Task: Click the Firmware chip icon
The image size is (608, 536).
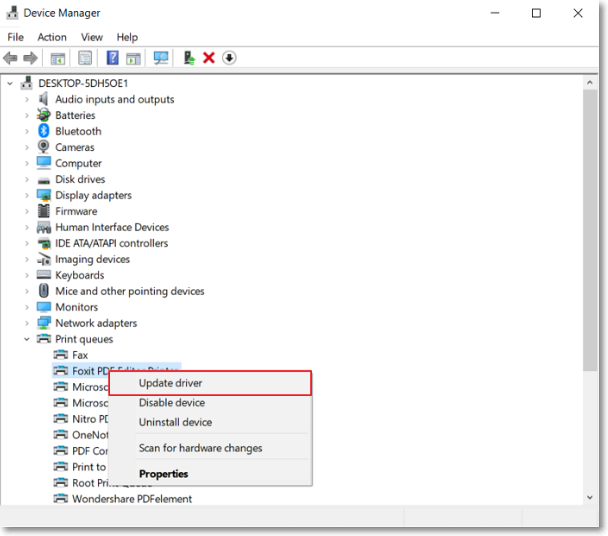Action: tap(43, 211)
